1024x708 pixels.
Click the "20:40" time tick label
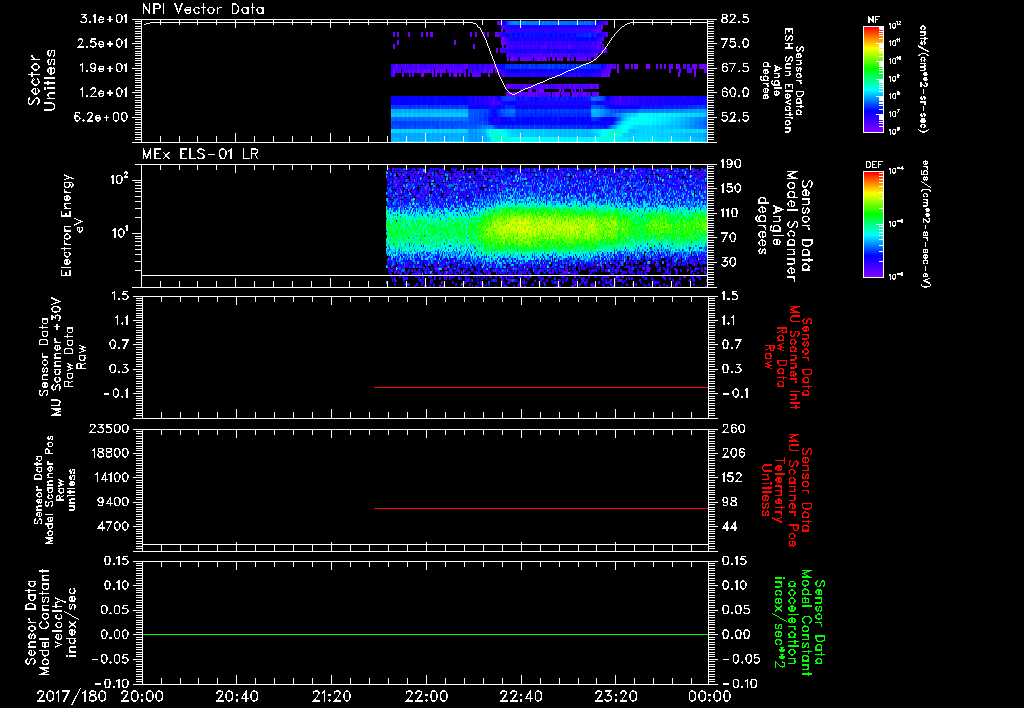tap(236, 696)
